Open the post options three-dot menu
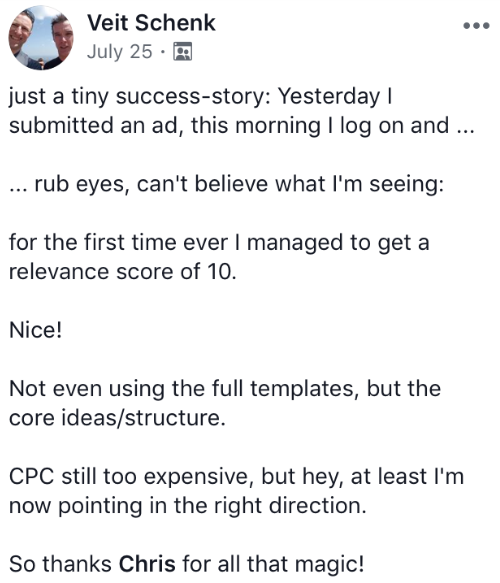 coord(476,26)
